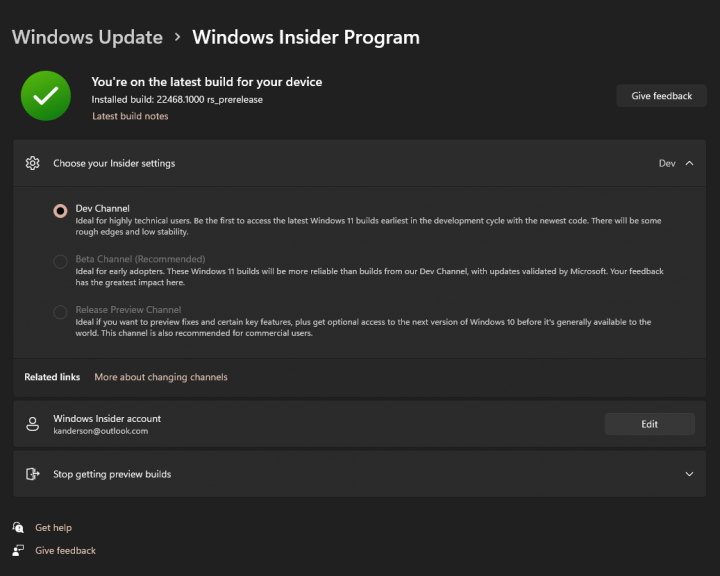Click Windows Insider Program breadcrumb title
The height and width of the screenshot is (576, 720).
306,37
